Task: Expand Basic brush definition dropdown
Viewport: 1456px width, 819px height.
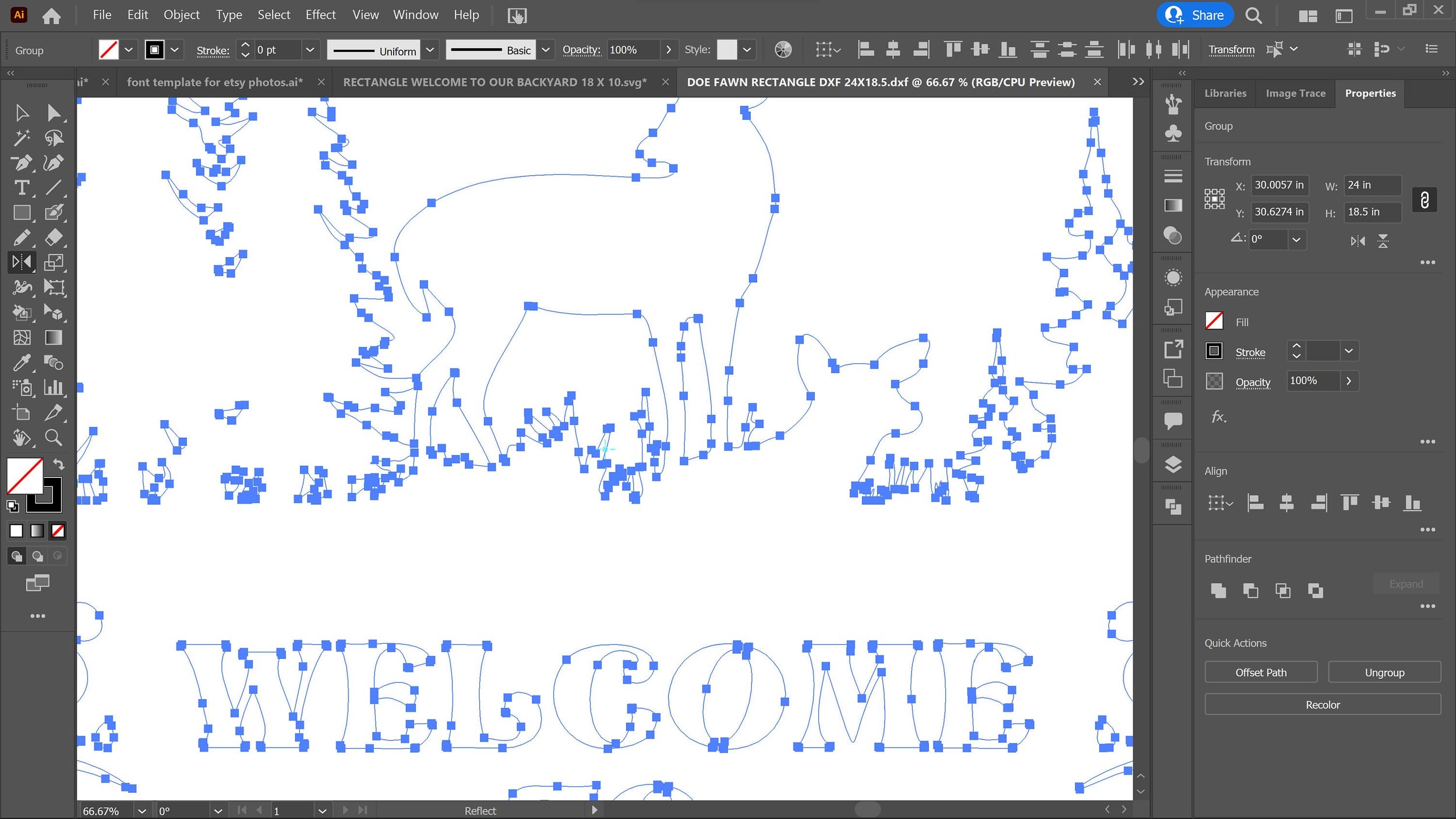Action: [545, 49]
